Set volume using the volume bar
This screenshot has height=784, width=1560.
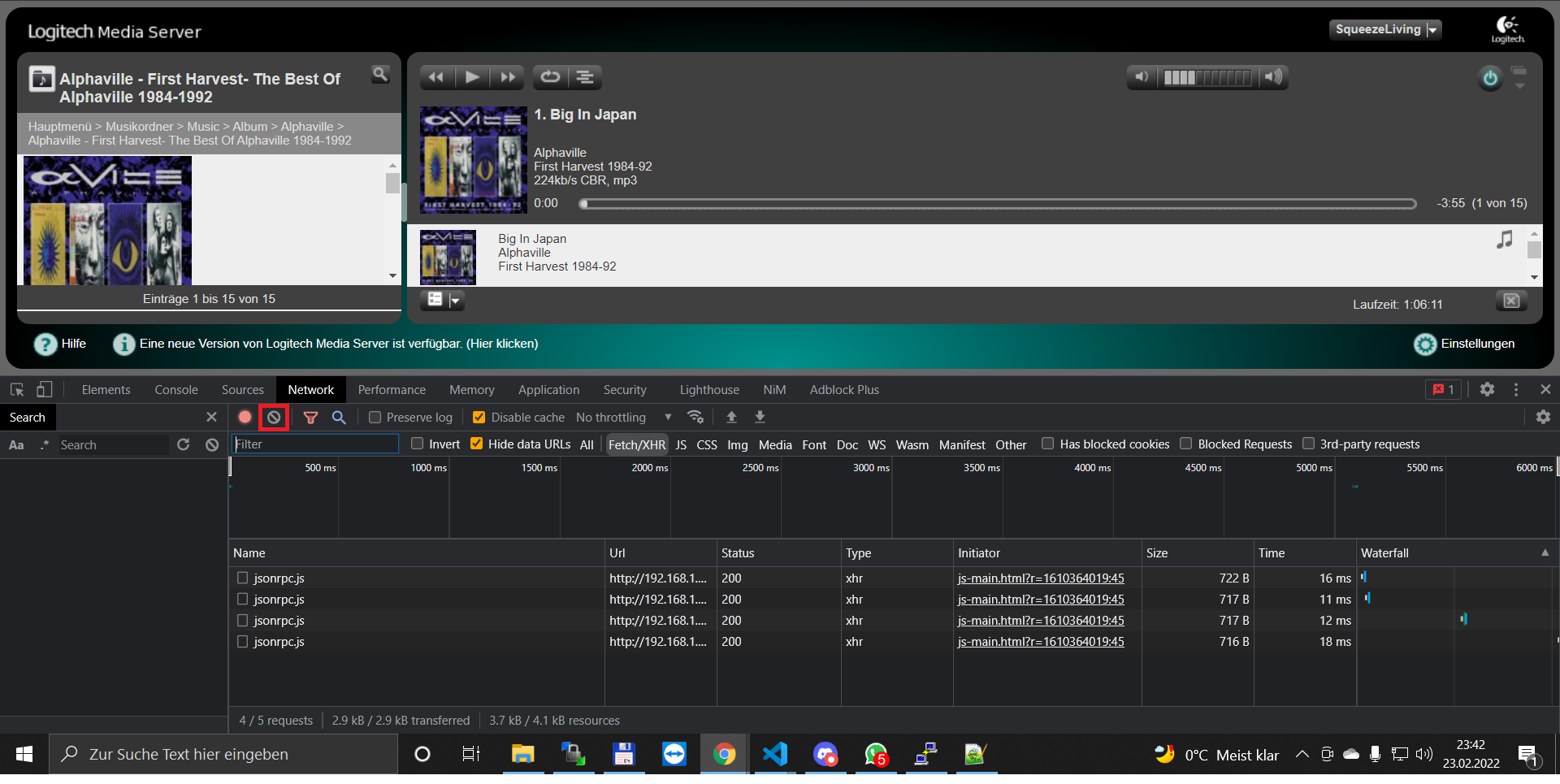tap(1207, 77)
